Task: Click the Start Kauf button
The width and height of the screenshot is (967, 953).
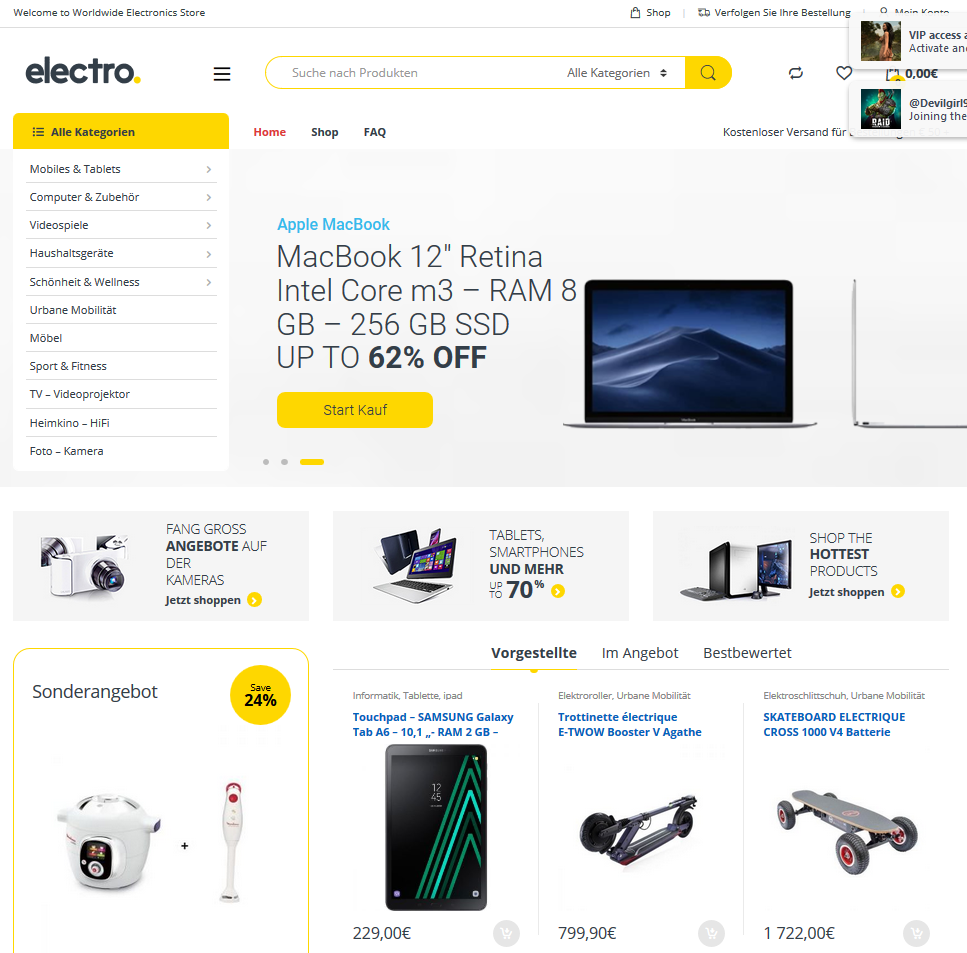Action: (x=355, y=410)
